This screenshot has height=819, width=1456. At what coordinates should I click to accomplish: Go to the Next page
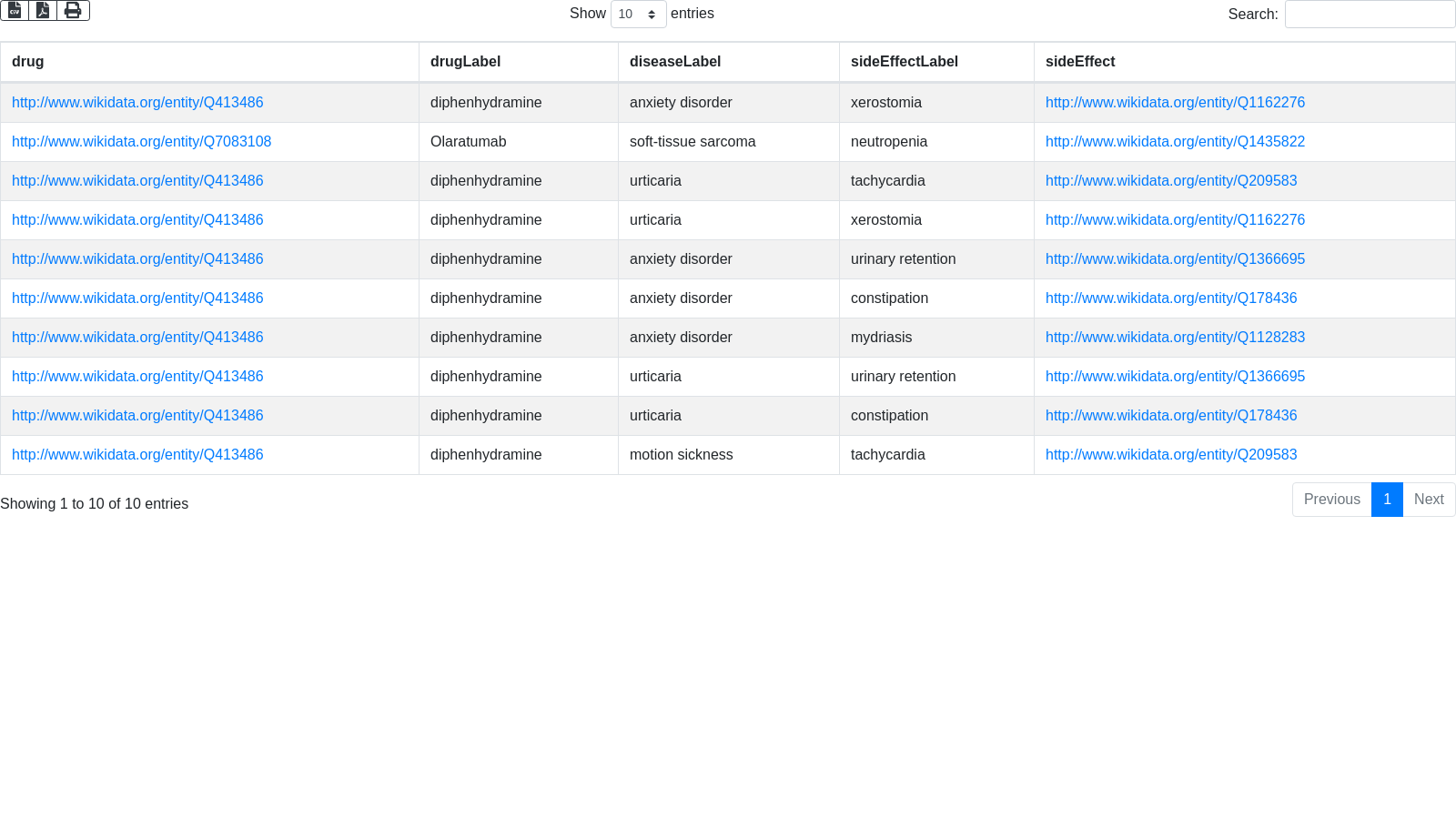coord(1428,500)
